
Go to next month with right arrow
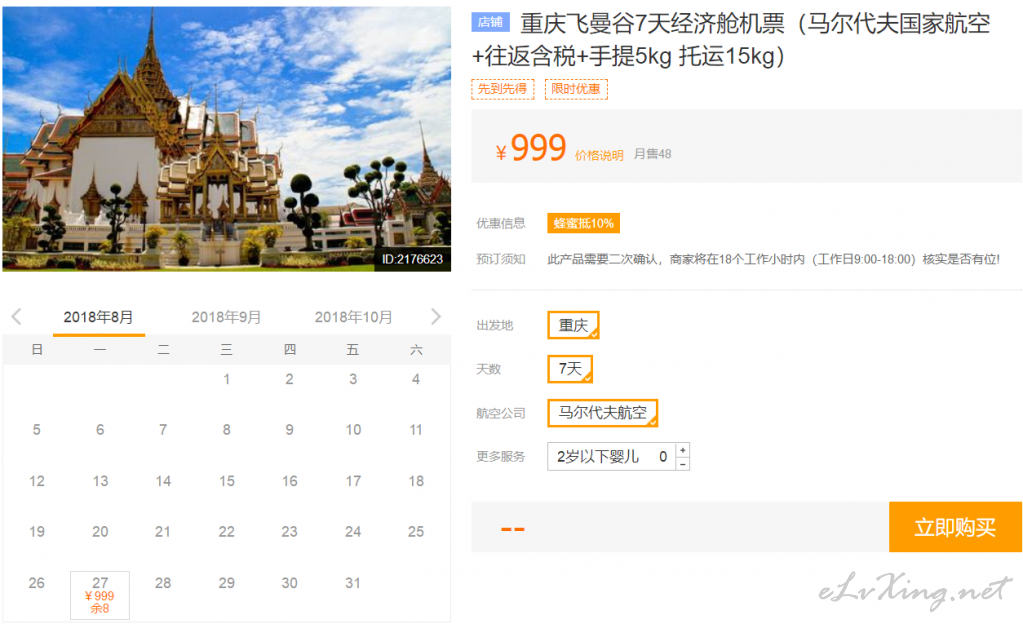436,317
